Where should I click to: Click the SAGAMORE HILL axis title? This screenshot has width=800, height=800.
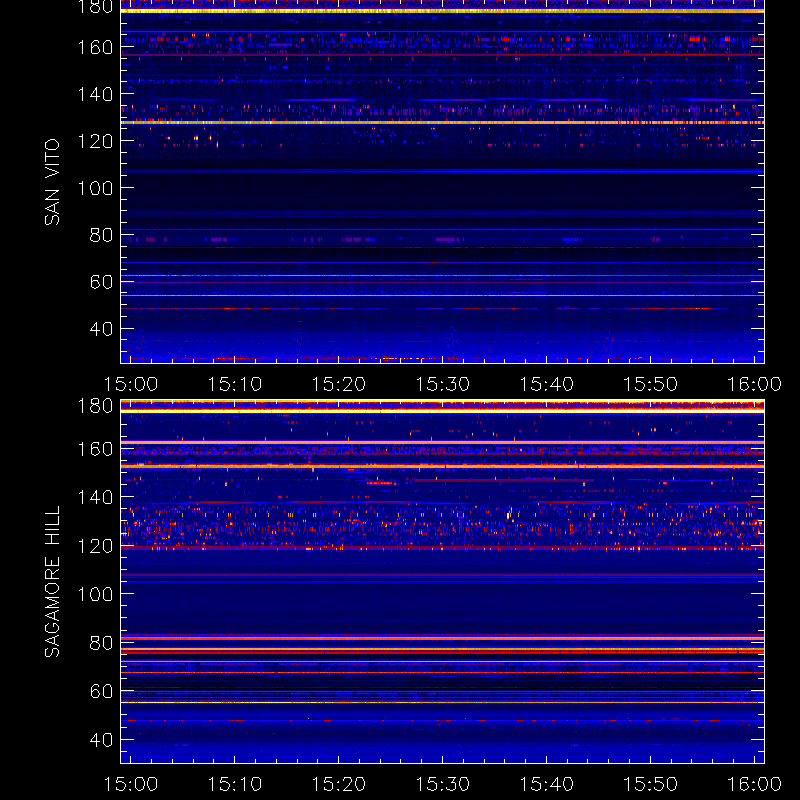pos(52,582)
